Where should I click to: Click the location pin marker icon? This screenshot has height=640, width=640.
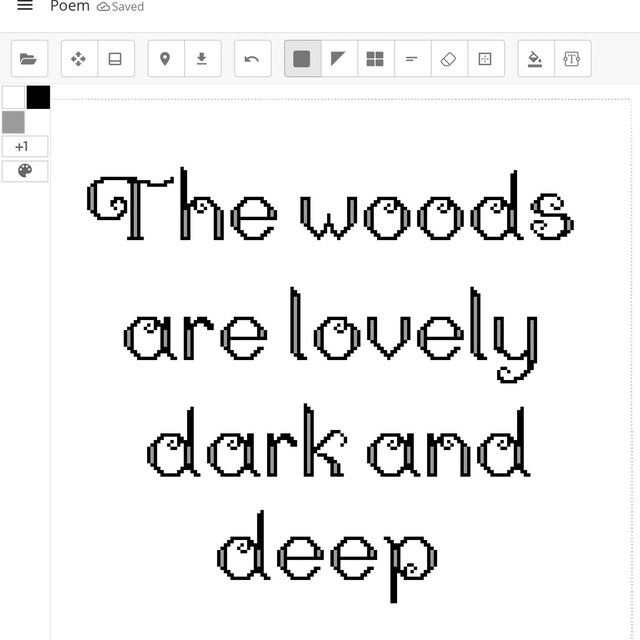click(166, 59)
